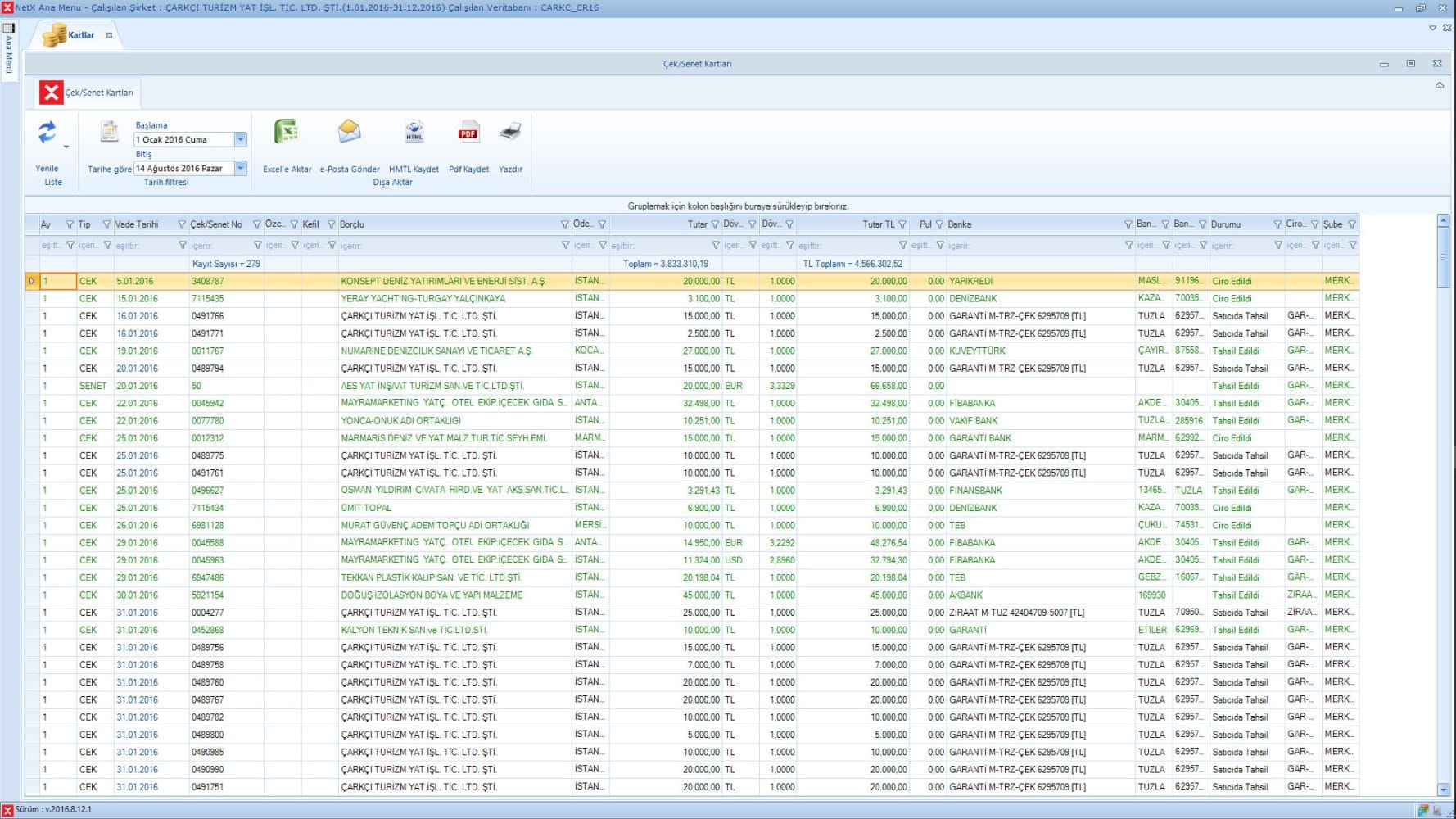The height and width of the screenshot is (819, 1456).
Task: Select the SENET row numbered 50
Action: point(197,386)
